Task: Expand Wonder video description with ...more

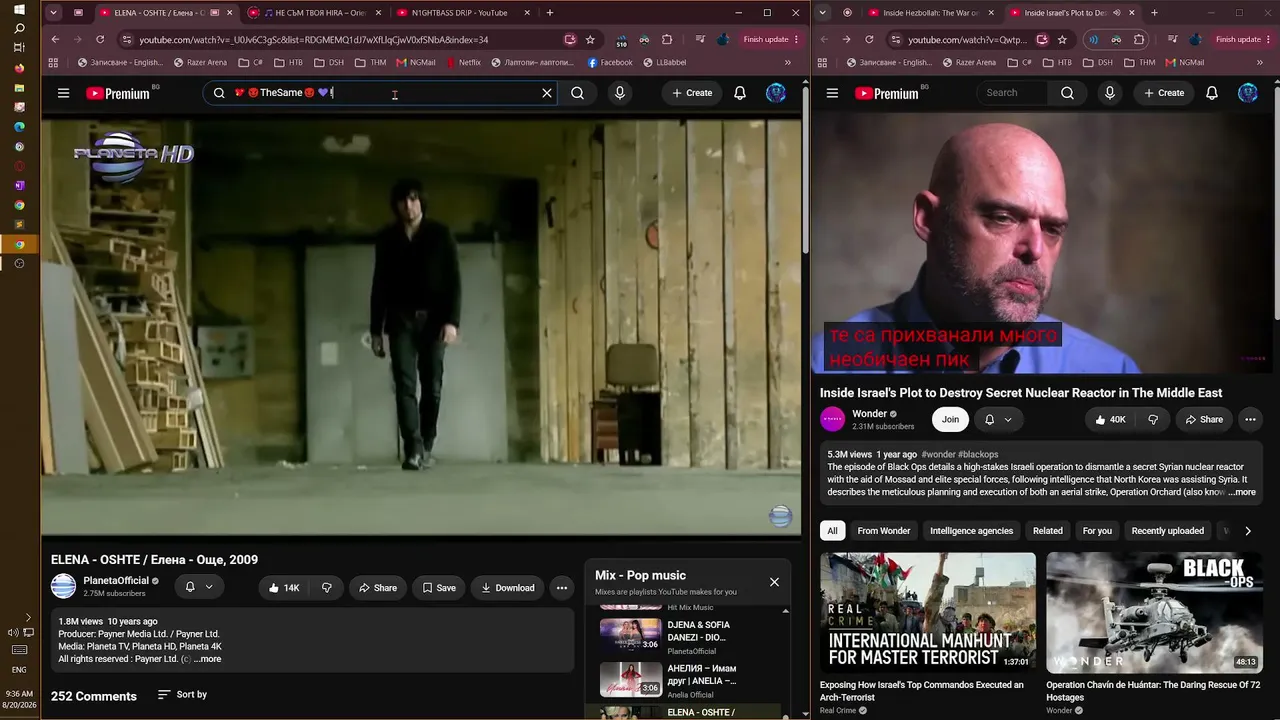Action: pyautogui.click(x=1241, y=492)
